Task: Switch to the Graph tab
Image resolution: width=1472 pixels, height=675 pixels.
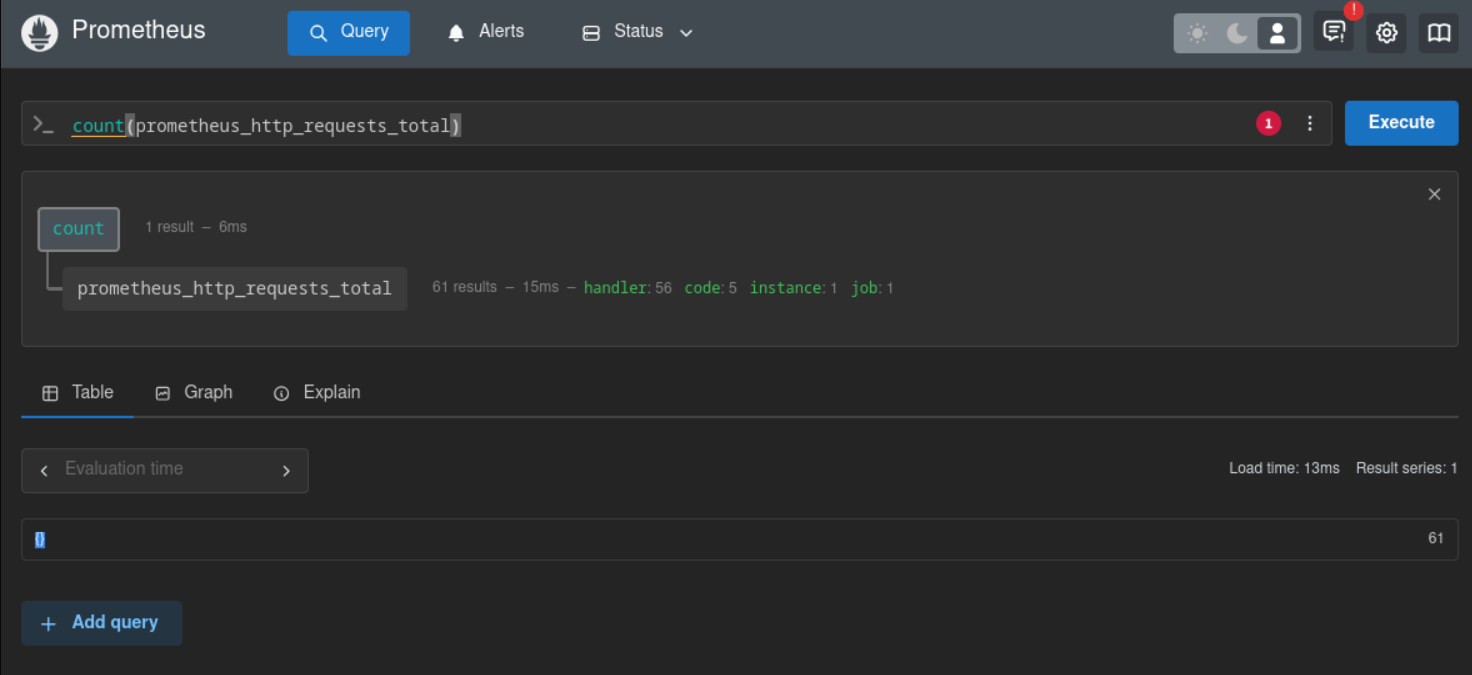Action: 194,393
